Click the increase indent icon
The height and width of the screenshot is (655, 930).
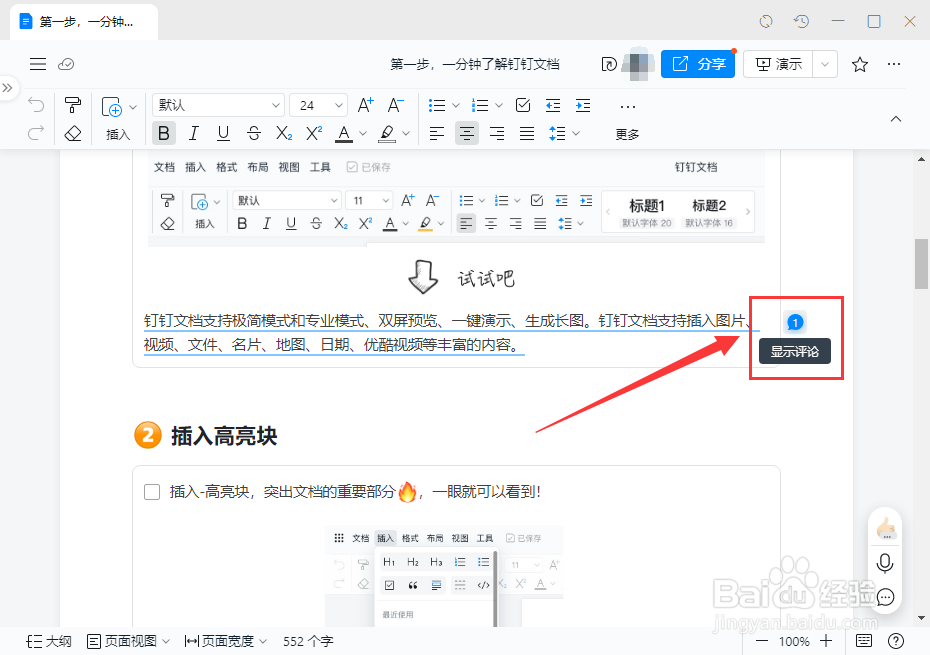coord(583,106)
